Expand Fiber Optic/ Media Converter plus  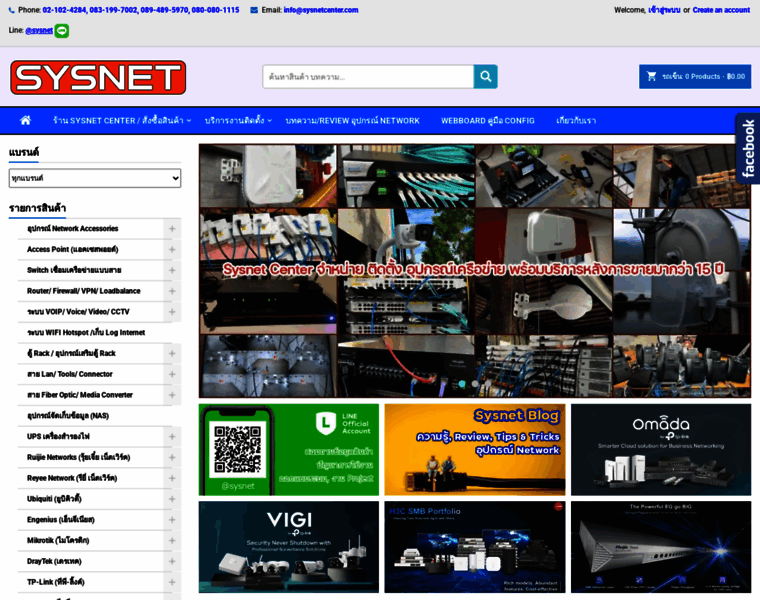coord(172,395)
